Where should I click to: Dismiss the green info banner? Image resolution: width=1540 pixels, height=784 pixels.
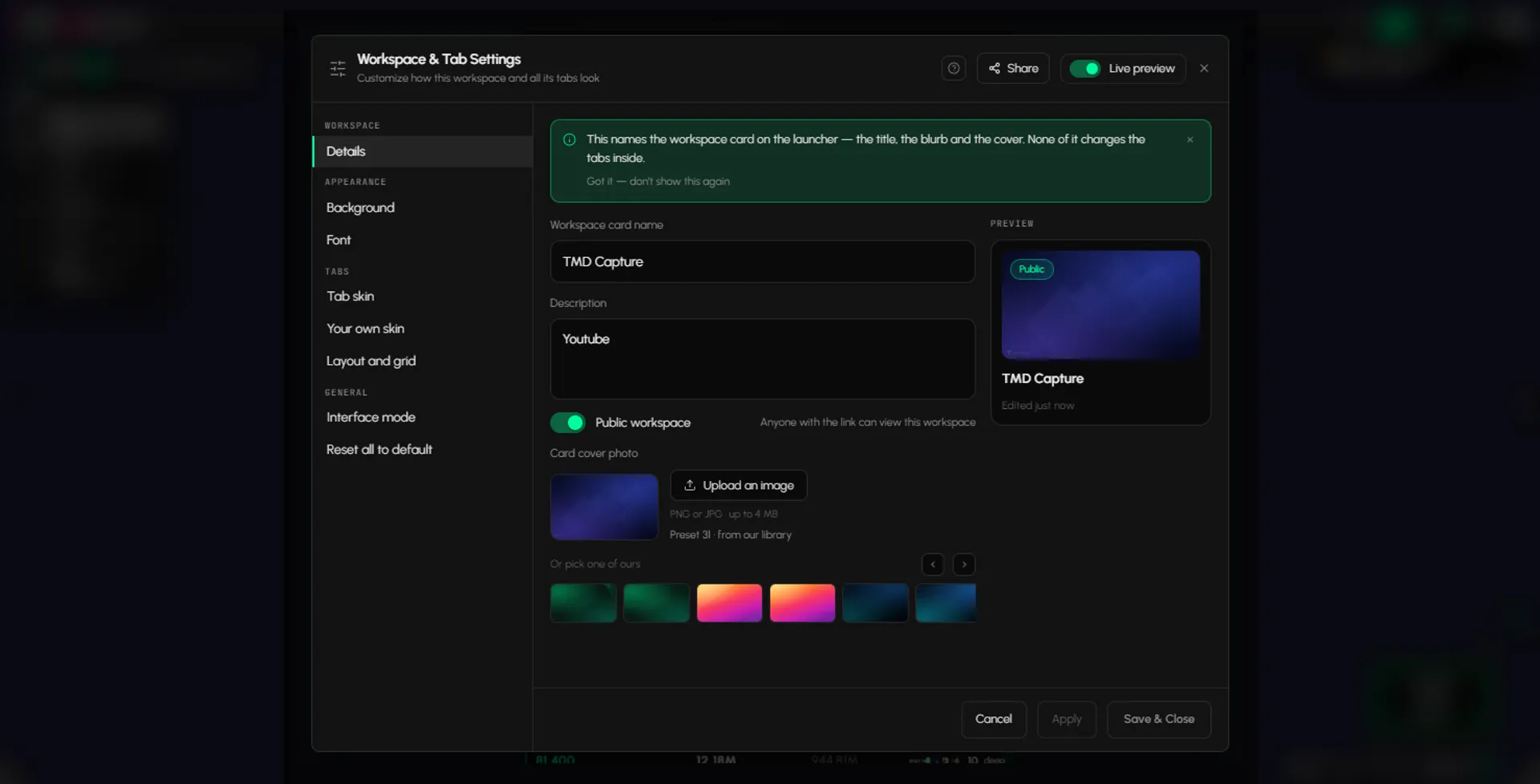pos(1189,139)
